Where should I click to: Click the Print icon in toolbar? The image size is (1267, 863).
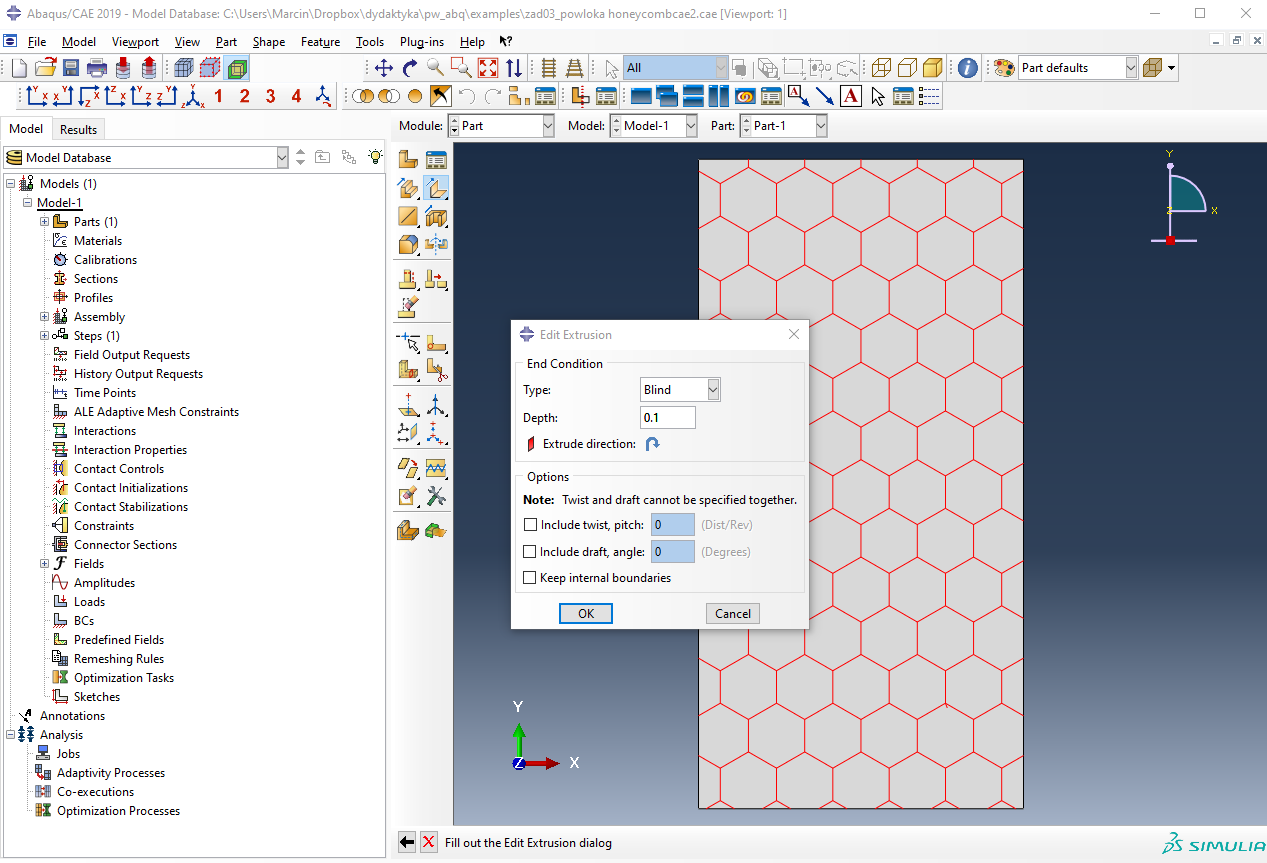pos(97,68)
